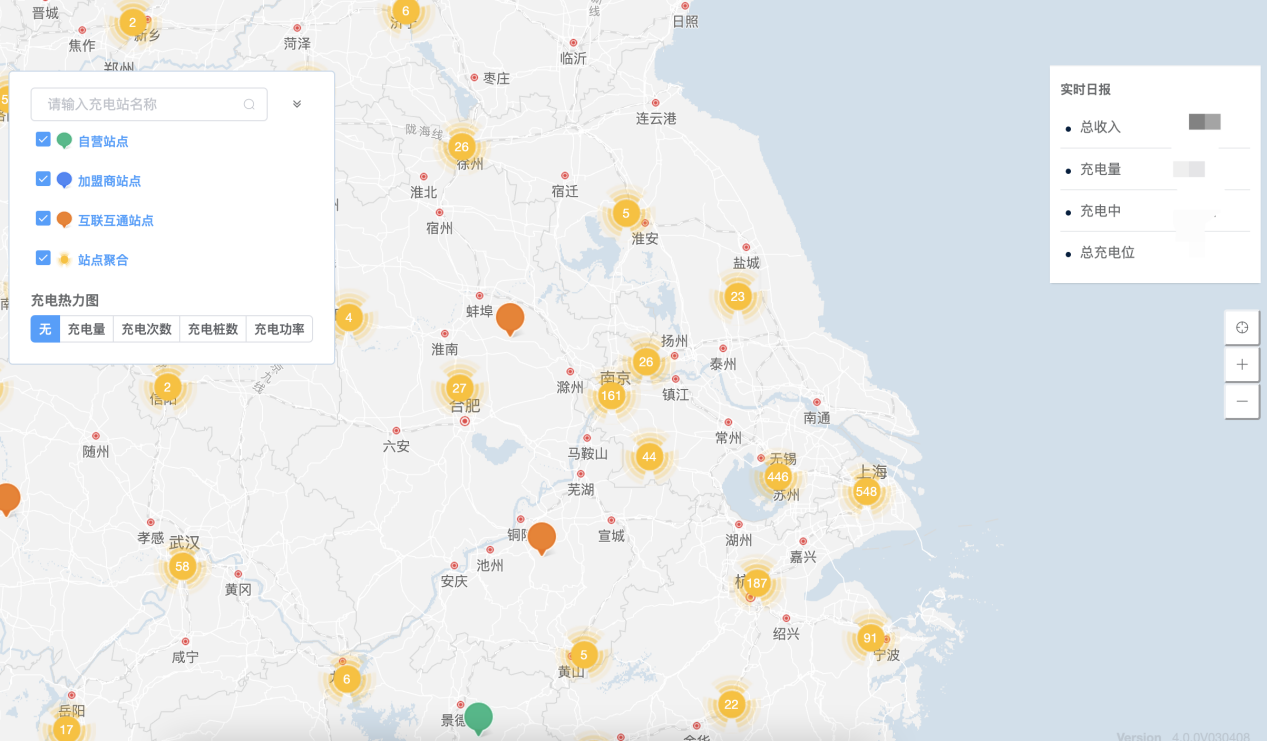Select the 充电次数 heatmap option

pyautogui.click(x=146, y=329)
